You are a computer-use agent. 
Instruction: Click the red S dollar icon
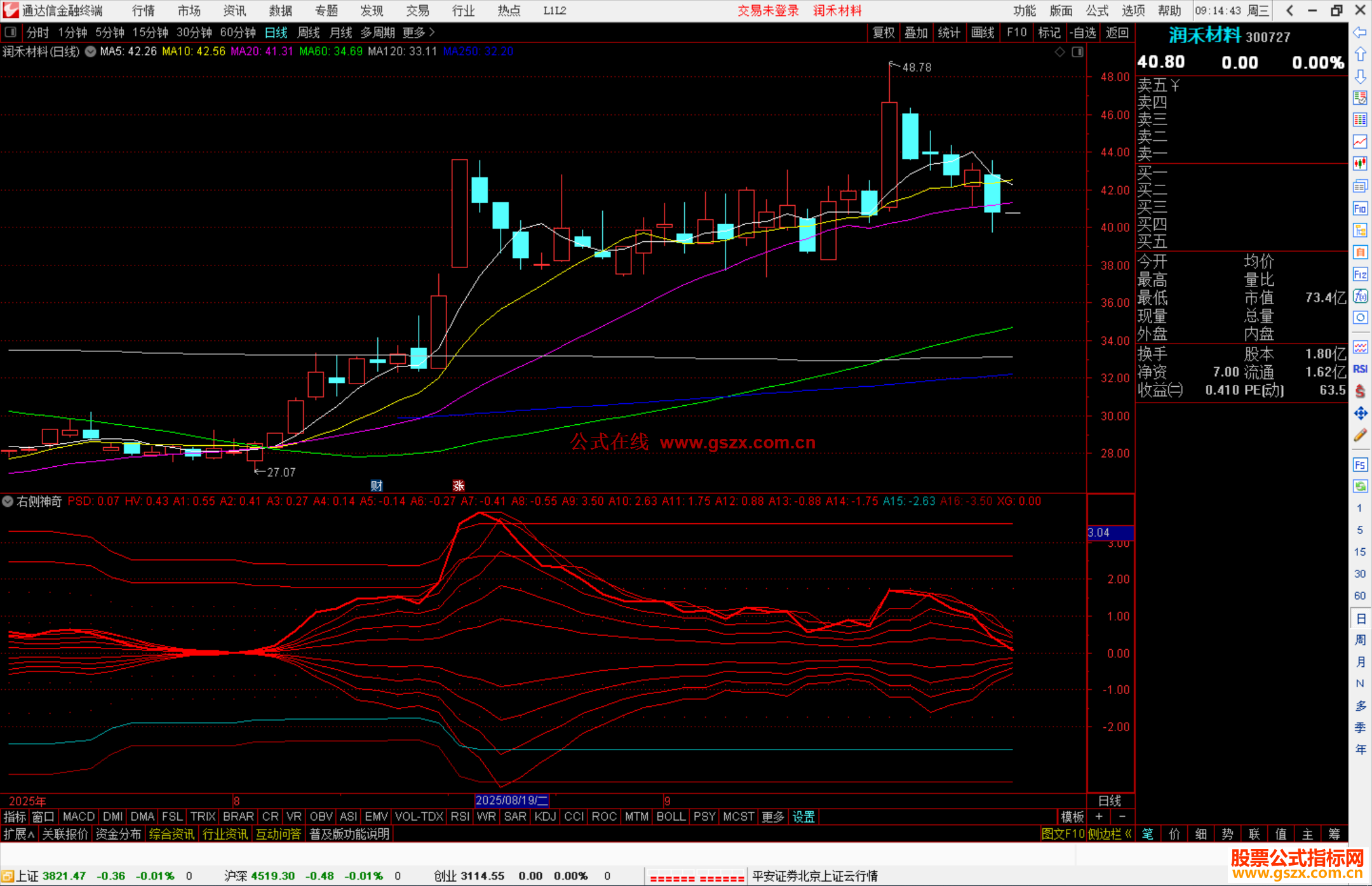pos(1360,391)
